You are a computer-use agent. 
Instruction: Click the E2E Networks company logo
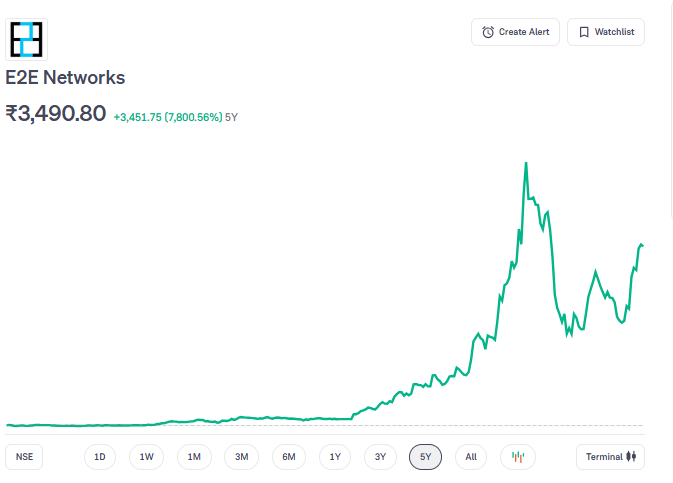27,39
